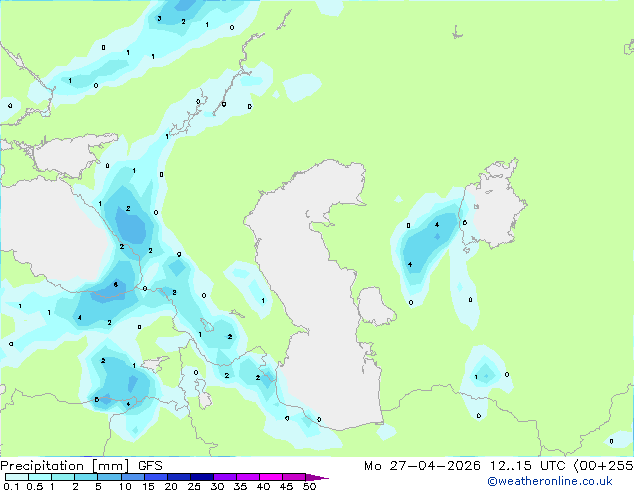Click the 10 to 15 legend swatch

coord(132,477)
